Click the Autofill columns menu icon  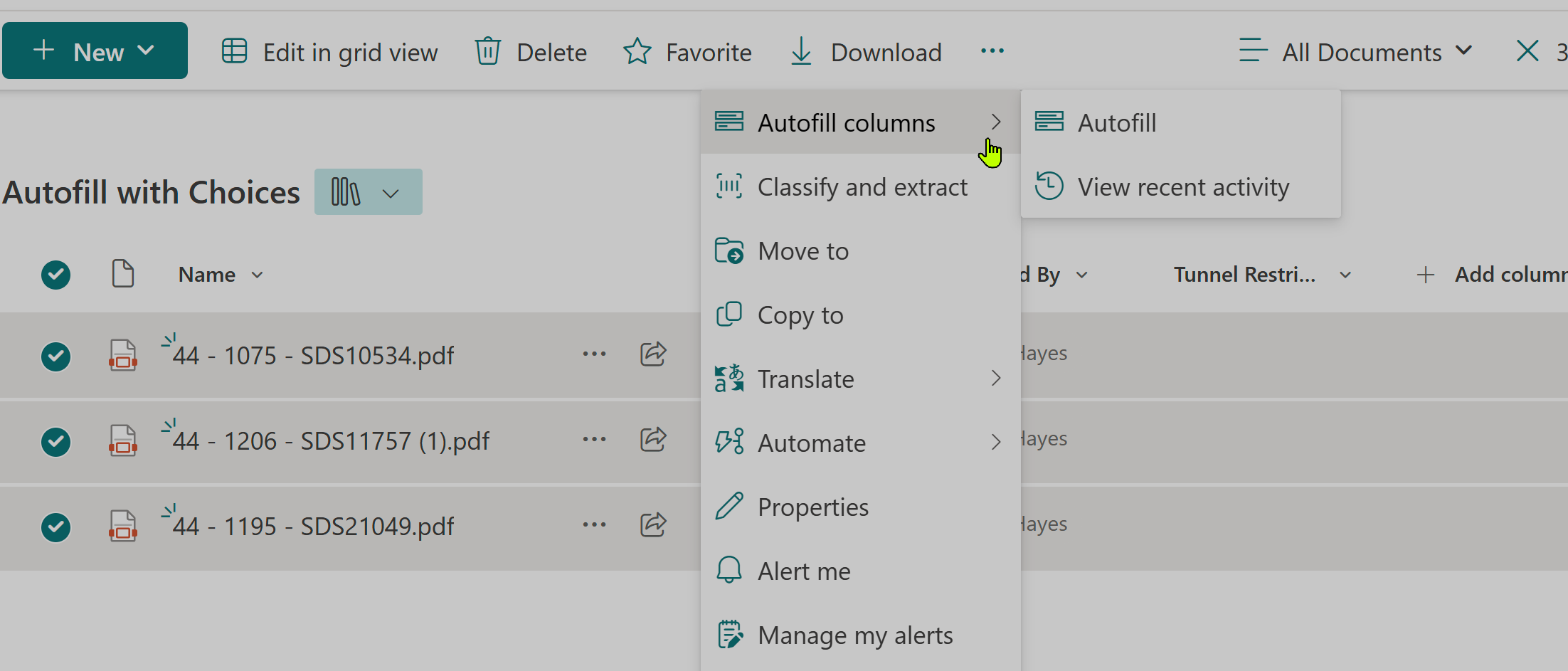tap(729, 122)
